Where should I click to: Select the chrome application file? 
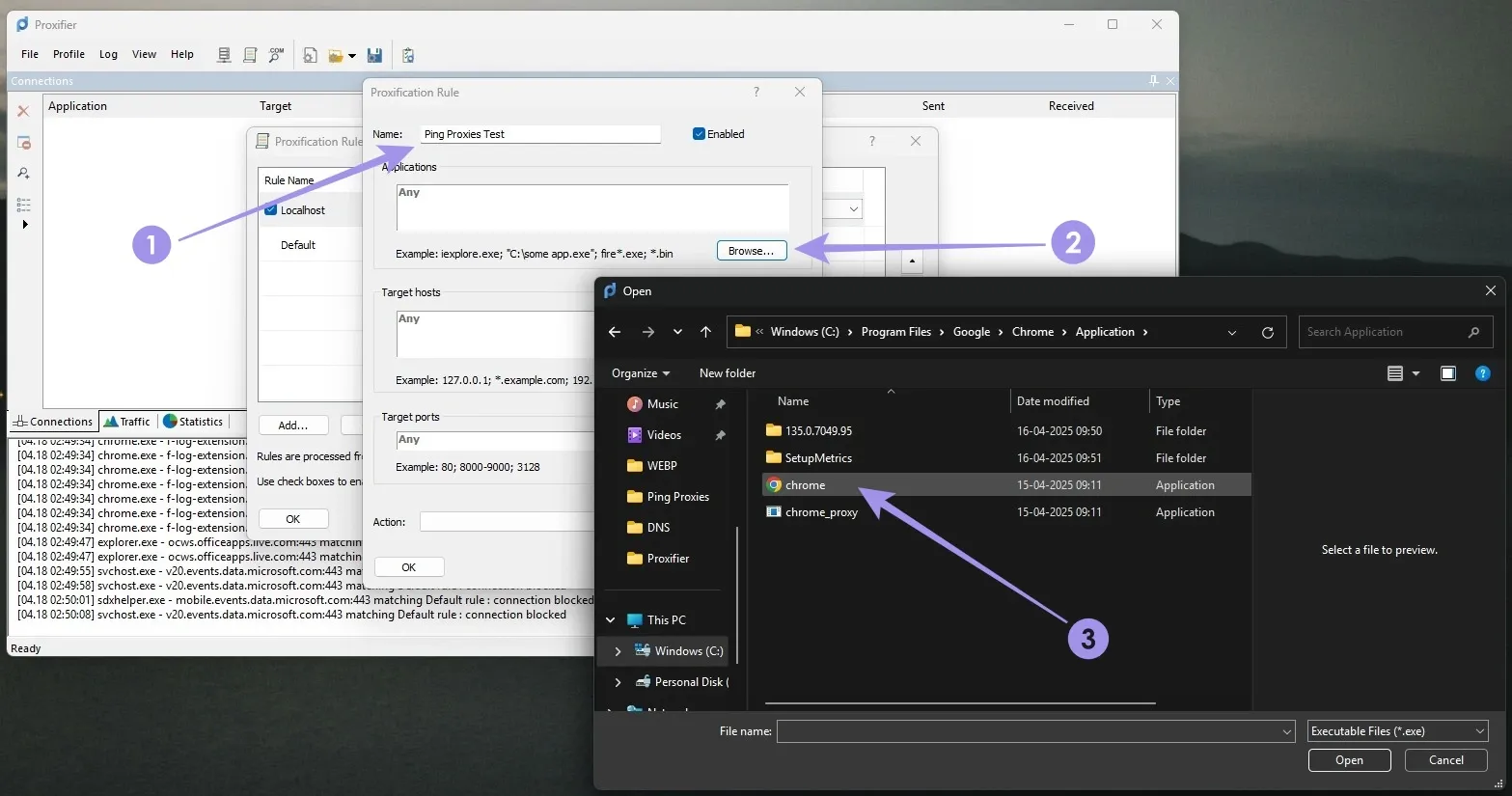point(1007,485)
